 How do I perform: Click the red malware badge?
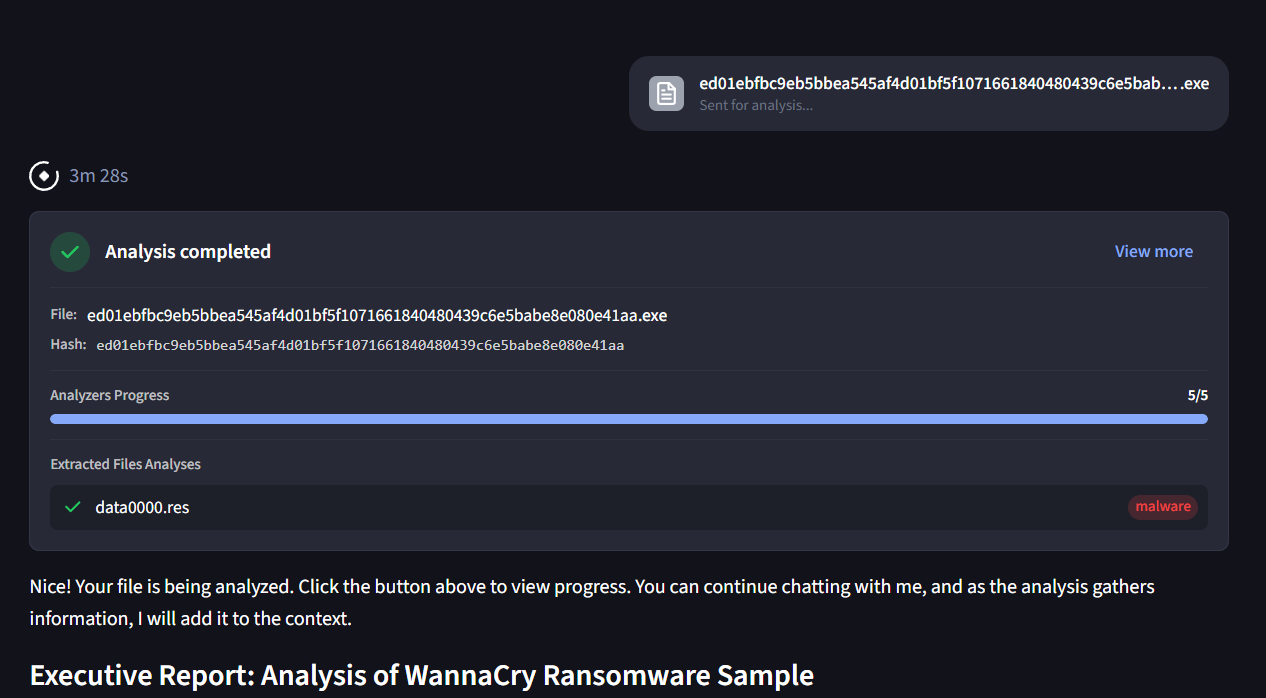click(1163, 507)
